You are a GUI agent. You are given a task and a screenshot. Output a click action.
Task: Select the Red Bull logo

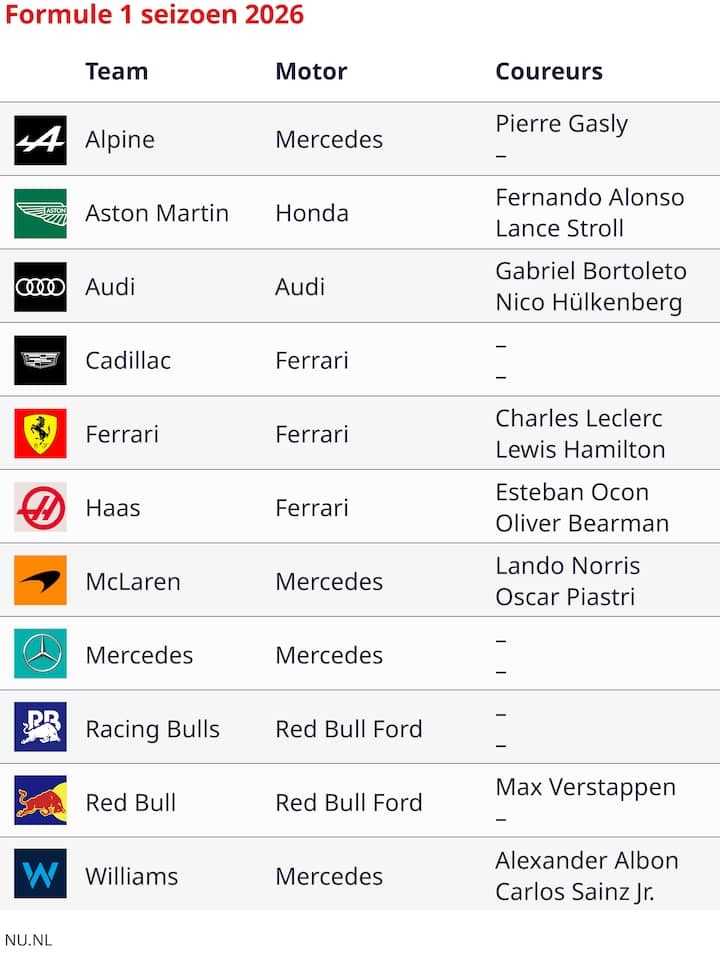tap(40, 801)
